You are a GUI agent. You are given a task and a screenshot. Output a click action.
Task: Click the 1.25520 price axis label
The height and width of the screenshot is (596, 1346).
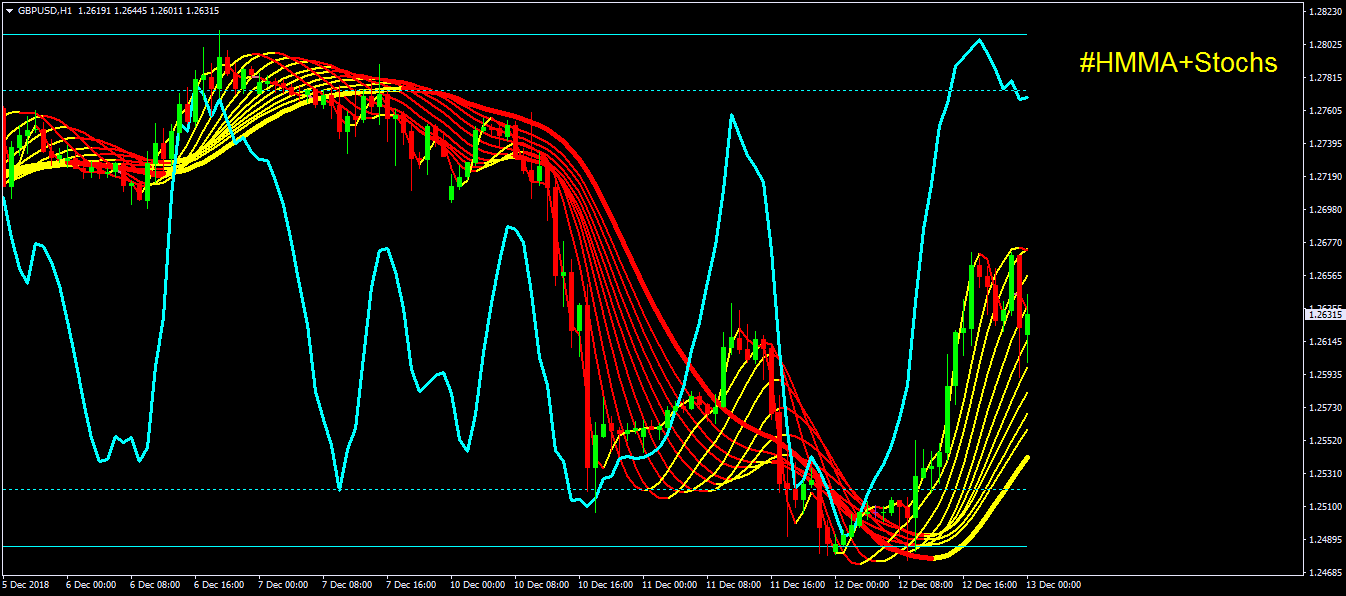tap(1326, 441)
